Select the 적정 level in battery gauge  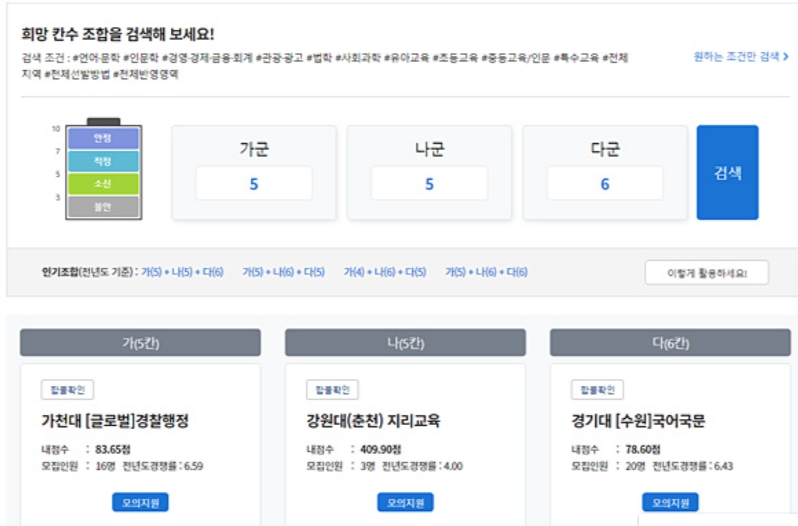(x=103, y=161)
